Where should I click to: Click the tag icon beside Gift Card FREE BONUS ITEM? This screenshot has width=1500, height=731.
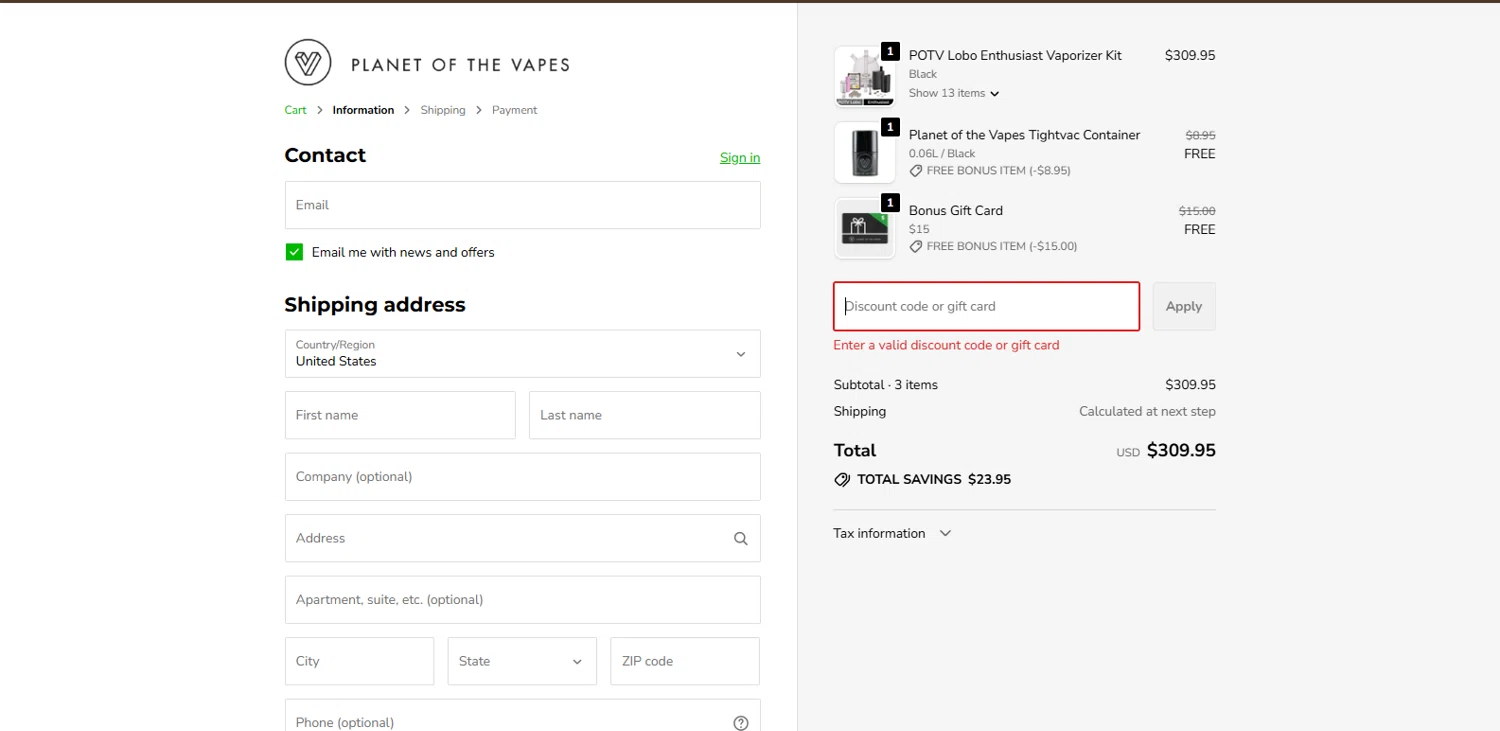coord(915,246)
